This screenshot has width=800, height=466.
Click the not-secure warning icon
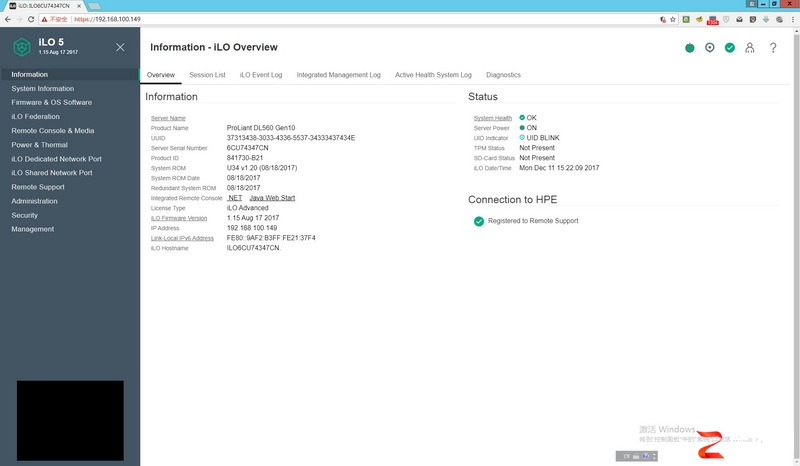click(44, 19)
